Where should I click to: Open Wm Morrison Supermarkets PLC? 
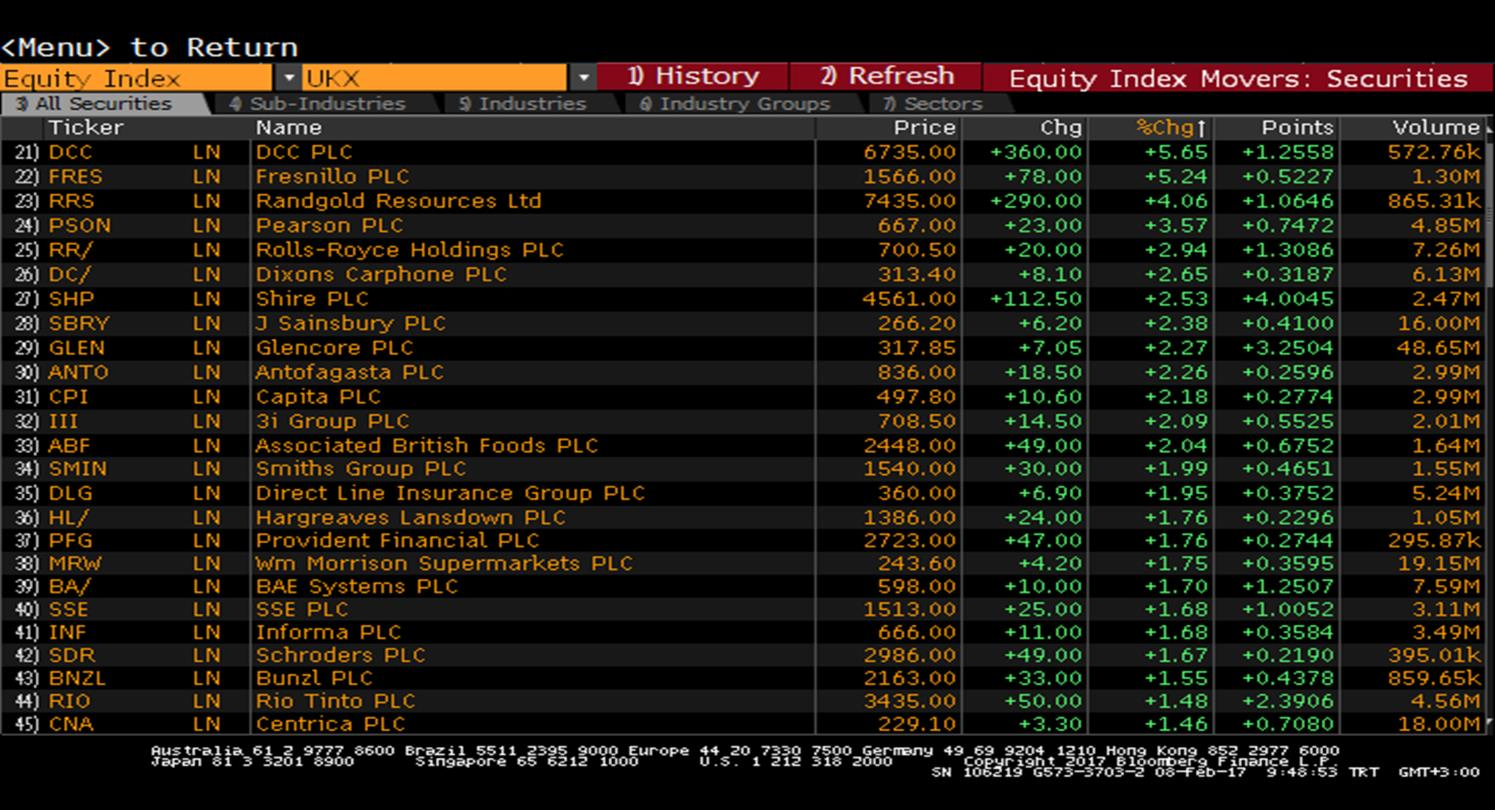(444, 564)
